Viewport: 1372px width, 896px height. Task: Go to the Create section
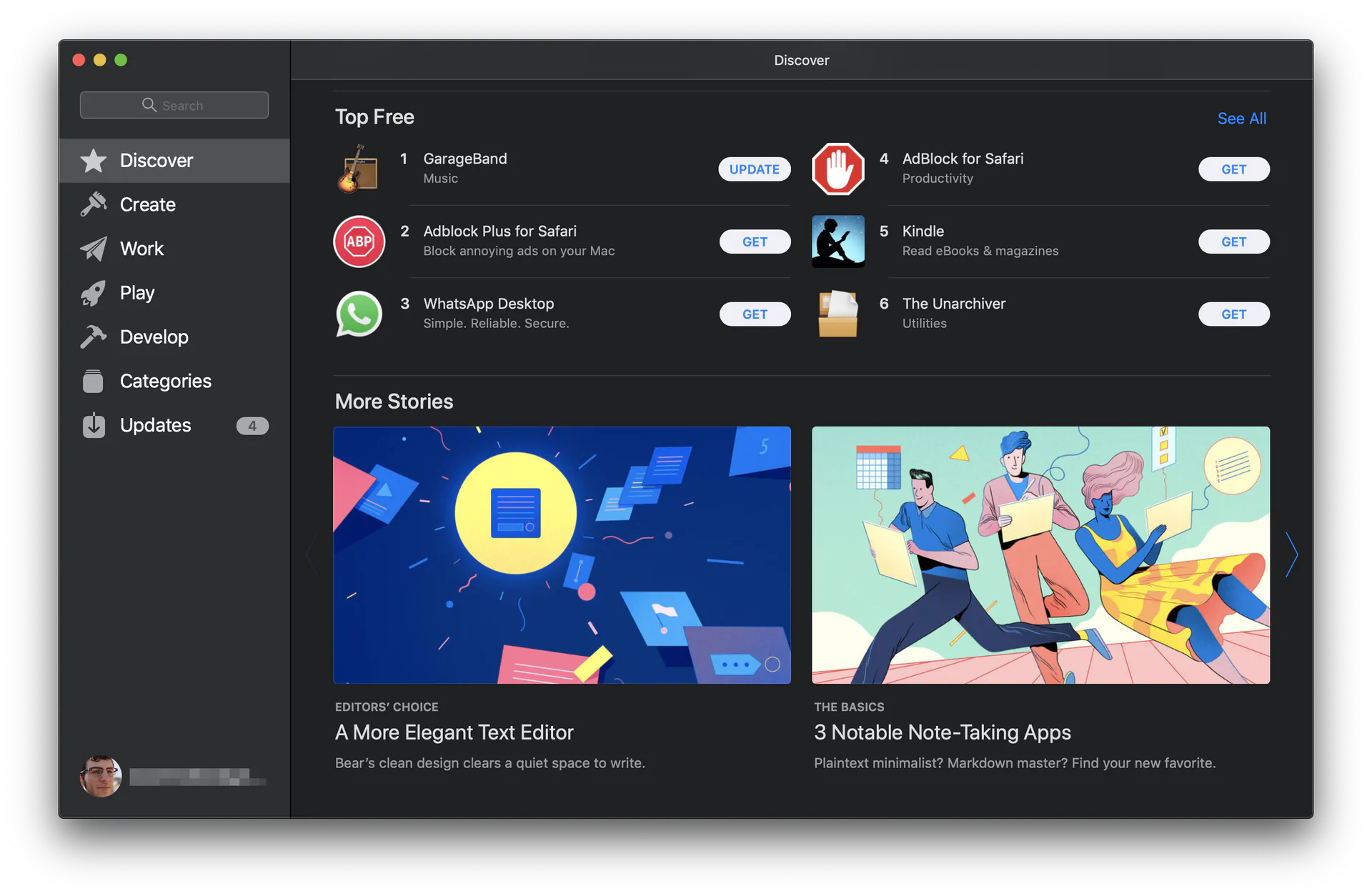174,204
